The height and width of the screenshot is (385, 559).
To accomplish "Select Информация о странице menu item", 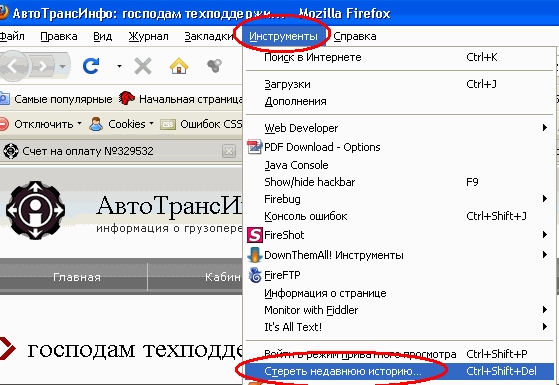I will (400, 293).
